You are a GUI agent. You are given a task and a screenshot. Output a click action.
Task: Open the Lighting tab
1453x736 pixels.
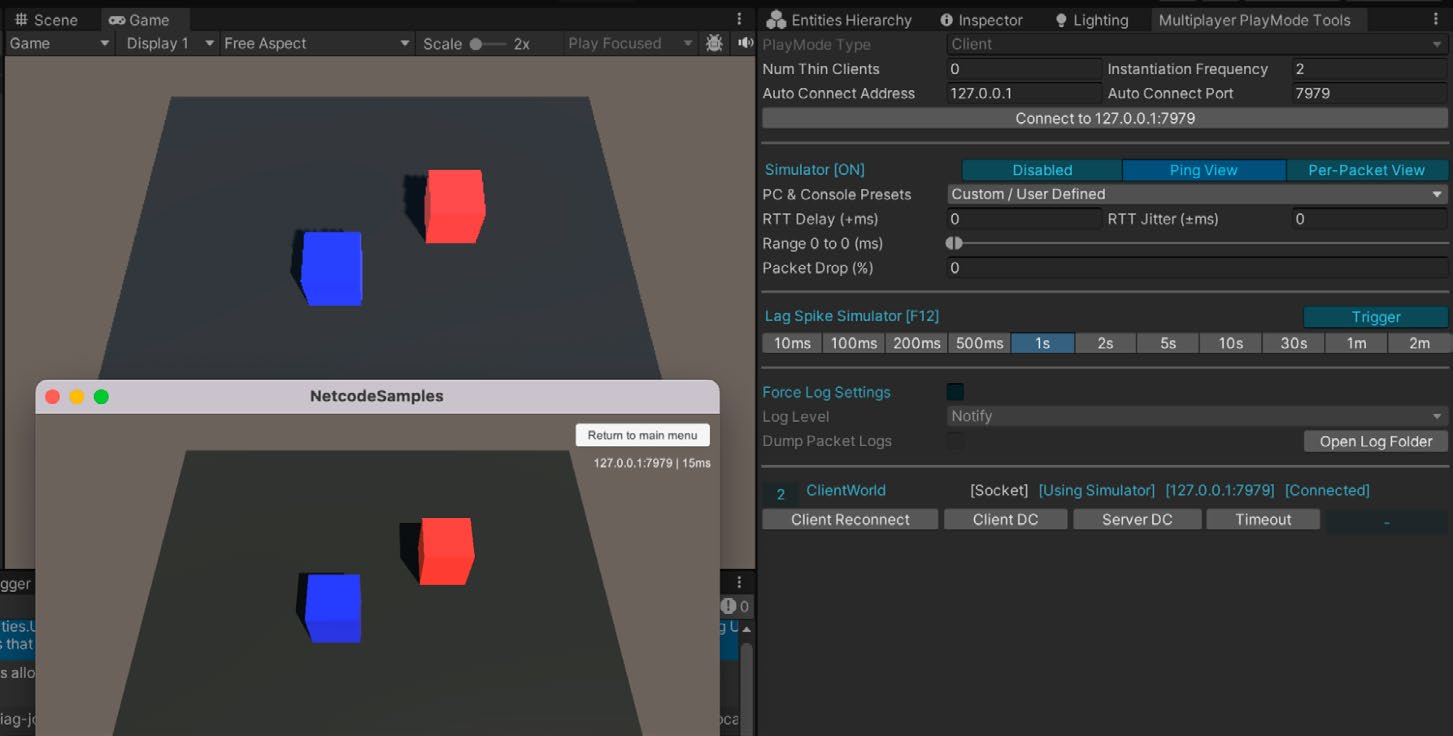(x=1091, y=20)
